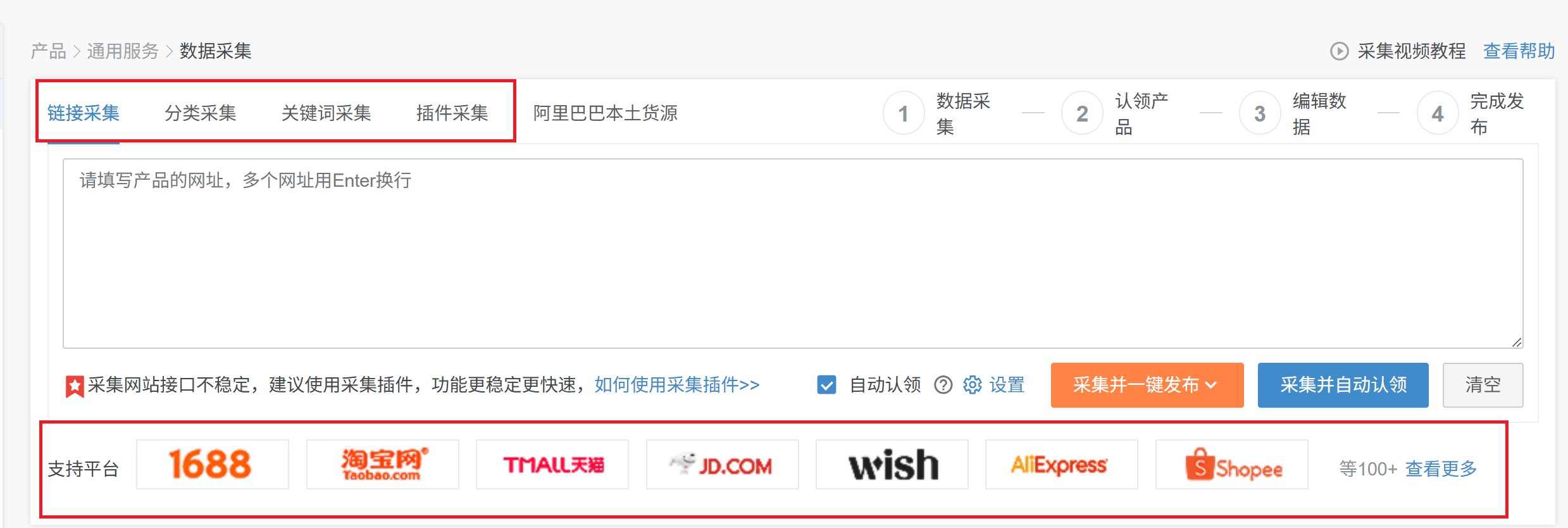1568x528 pixels.
Task: Click the Taobao platform logo
Action: pos(383,465)
